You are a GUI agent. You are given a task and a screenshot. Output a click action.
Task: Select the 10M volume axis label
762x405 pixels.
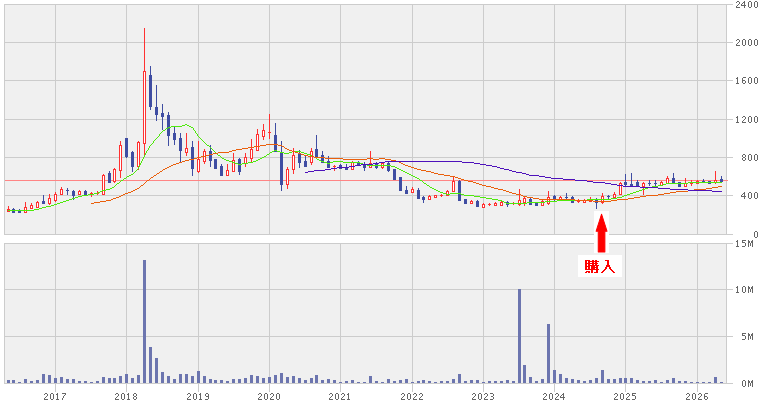(745, 290)
